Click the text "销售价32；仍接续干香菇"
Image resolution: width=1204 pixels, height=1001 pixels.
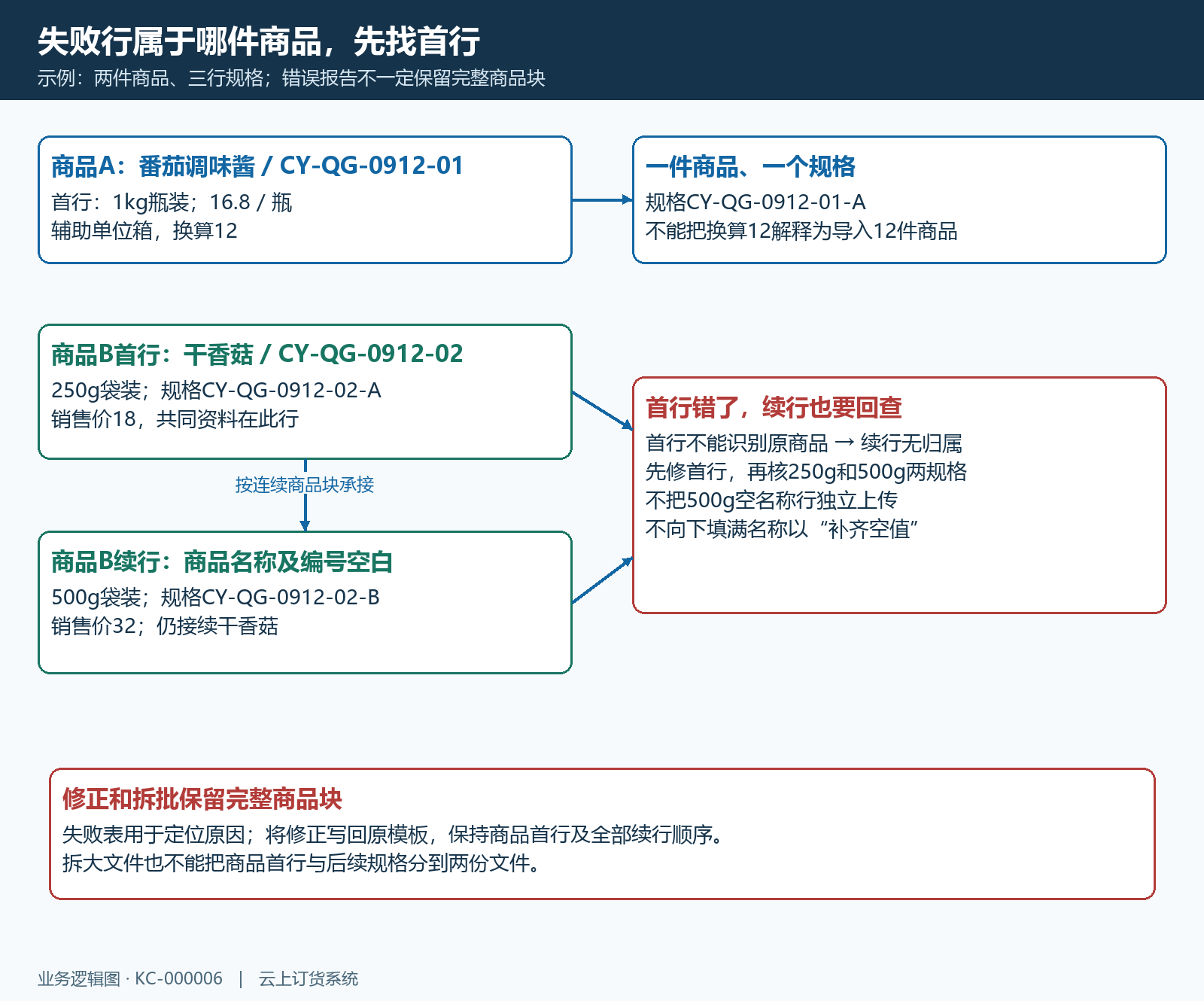click(x=165, y=626)
